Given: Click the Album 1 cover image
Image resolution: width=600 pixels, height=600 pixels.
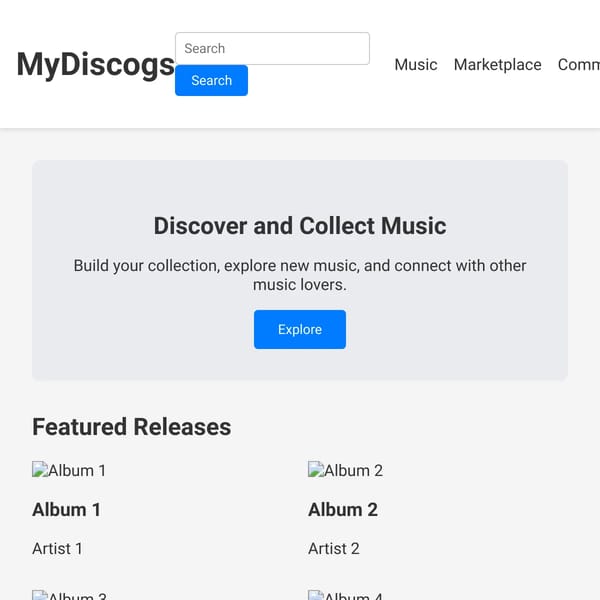Looking at the screenshot, I should pyautogui.click(x=69, y=470).
